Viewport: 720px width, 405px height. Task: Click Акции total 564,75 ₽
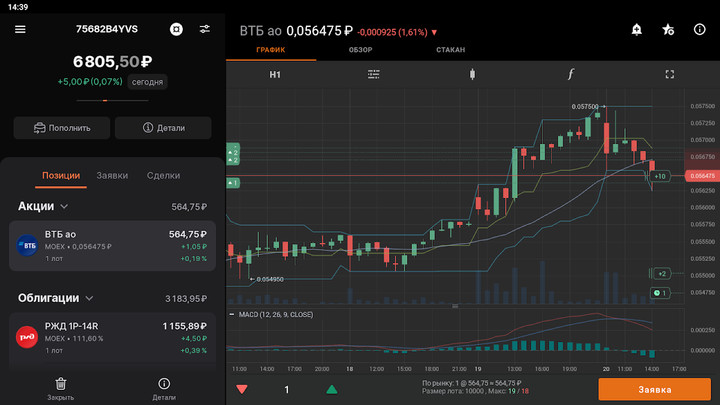coord(189,207)
